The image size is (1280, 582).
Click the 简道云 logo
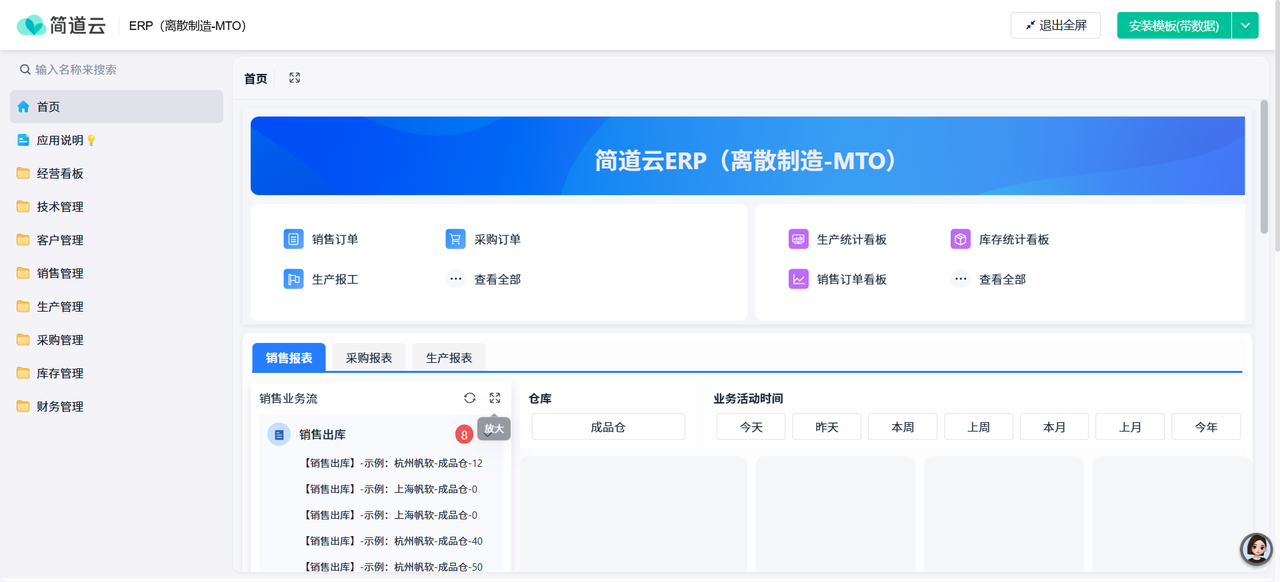point(61,25)
